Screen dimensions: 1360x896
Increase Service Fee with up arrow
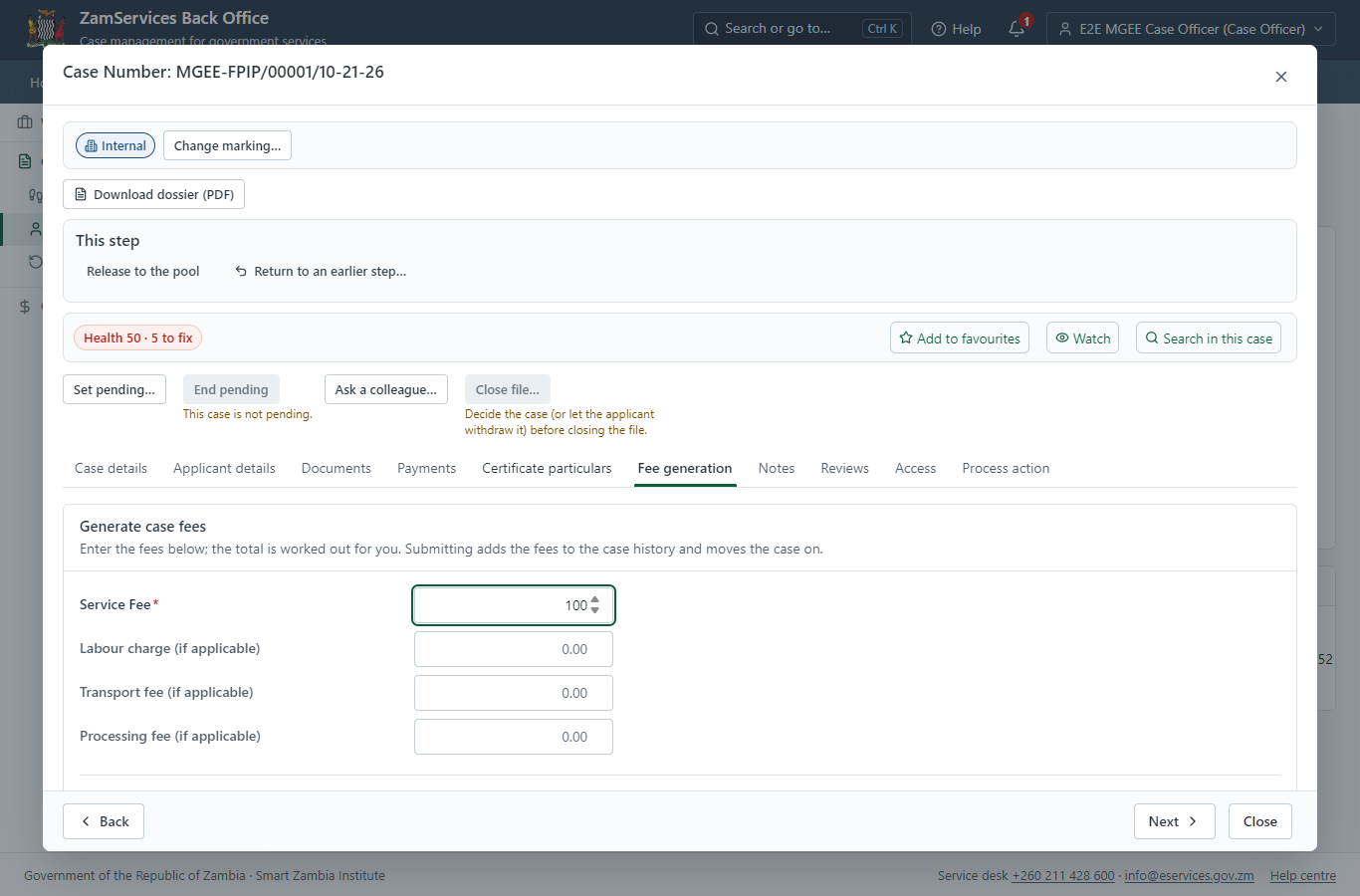pos(594,600)
